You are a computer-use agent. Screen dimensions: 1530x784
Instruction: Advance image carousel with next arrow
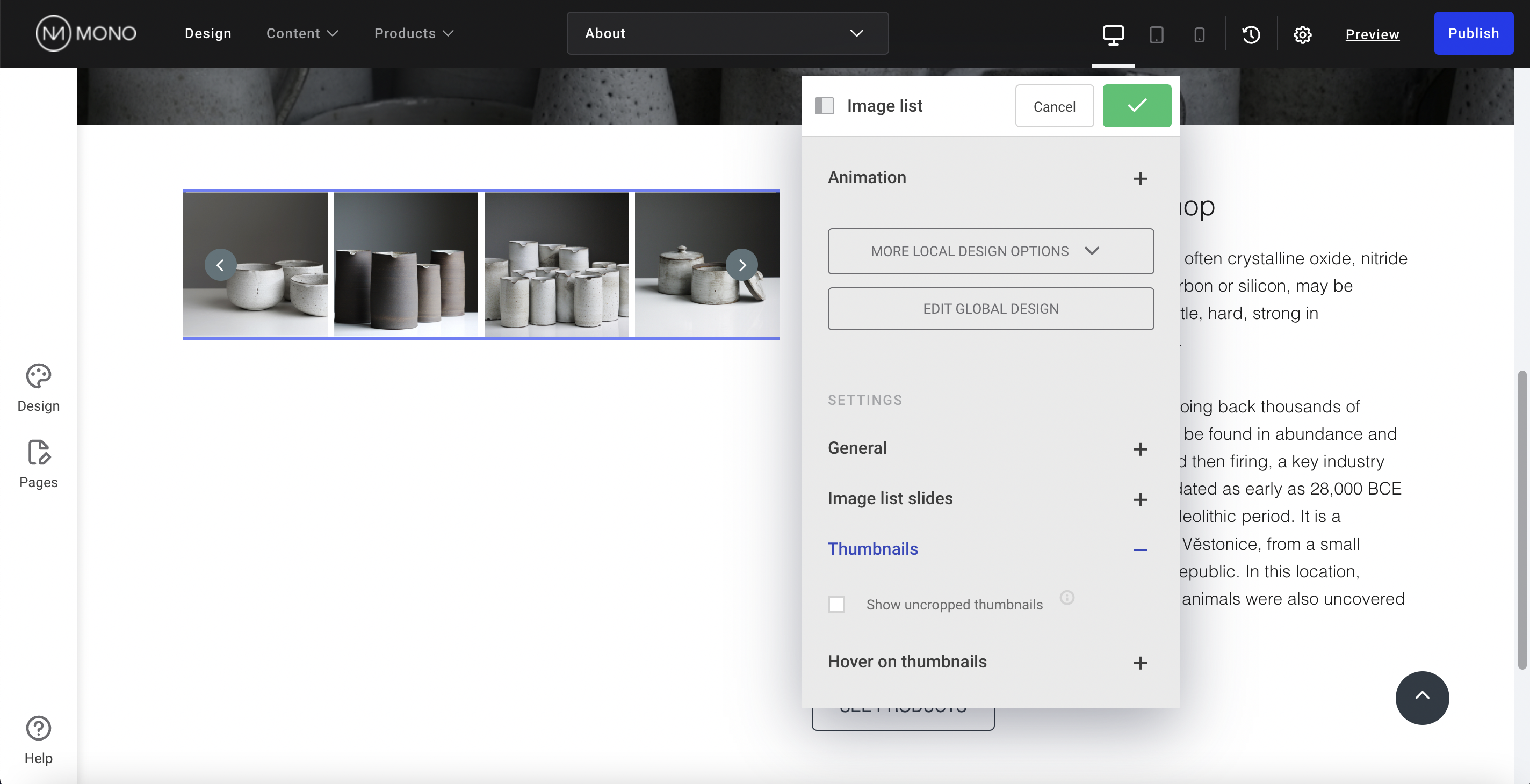pos(741,265)
